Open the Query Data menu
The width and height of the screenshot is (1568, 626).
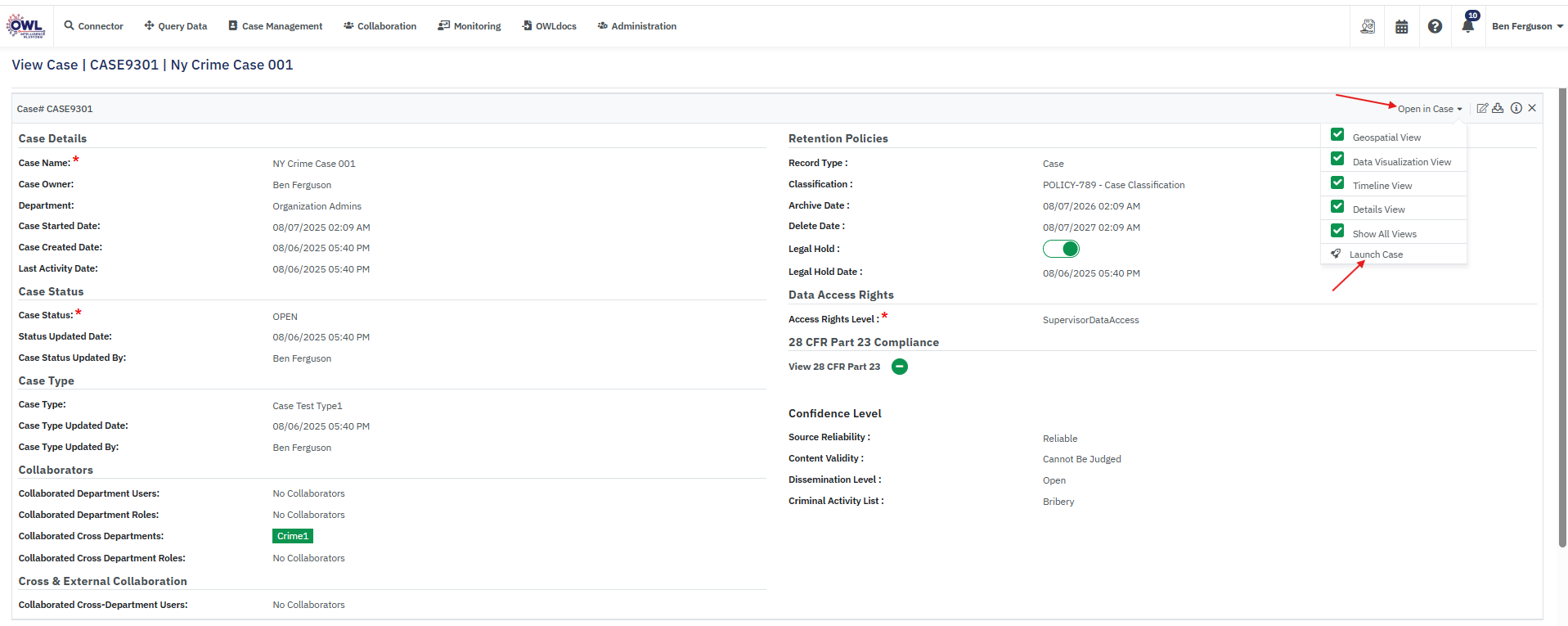[x=176, y=26]
